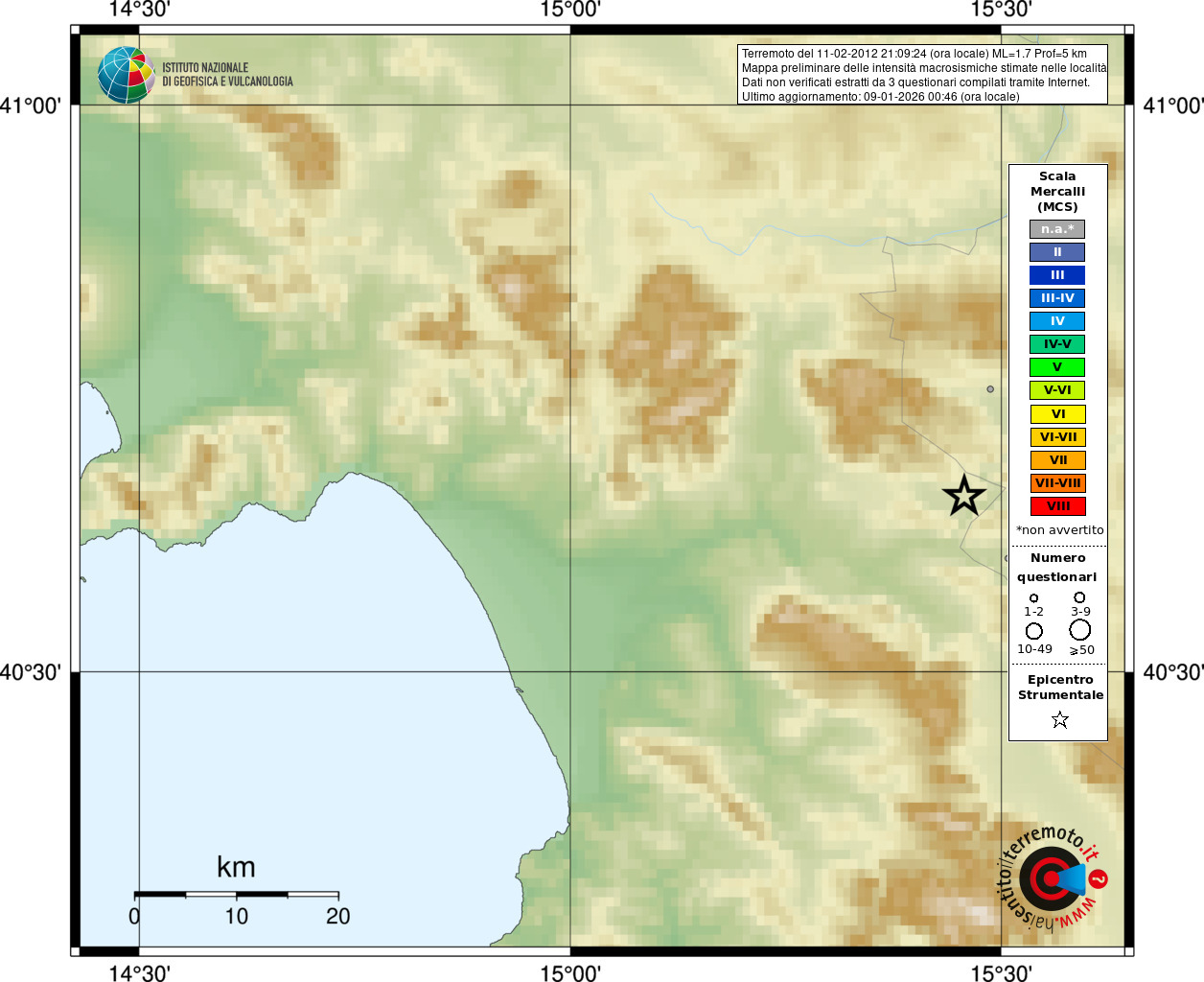Click the left 41°00' latitude label
This screenshot has height=982, width=1204.
31,105
